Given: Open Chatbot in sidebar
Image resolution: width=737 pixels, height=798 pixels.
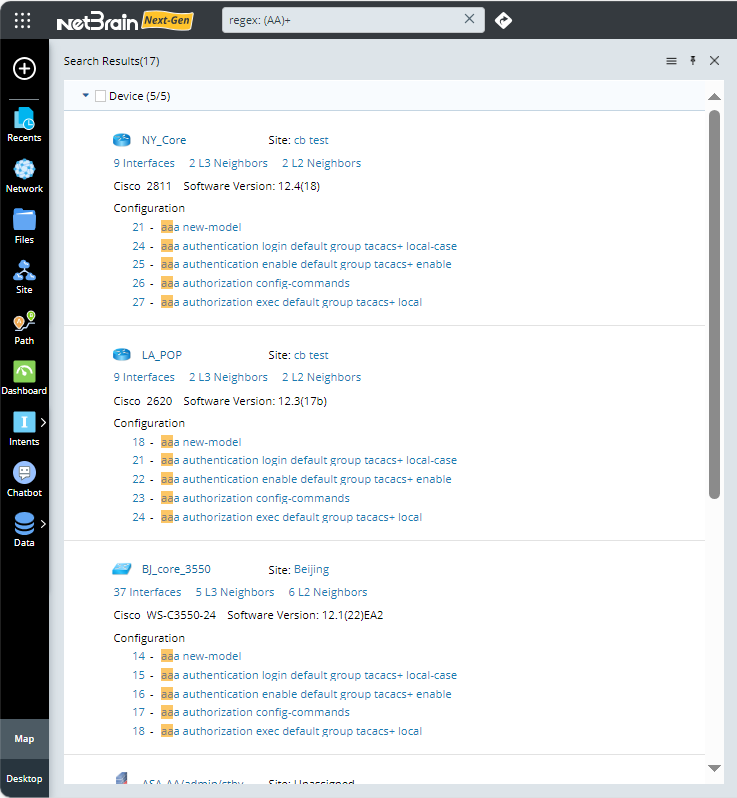Looking at the screenshot, I should click(x=24, y=480).
